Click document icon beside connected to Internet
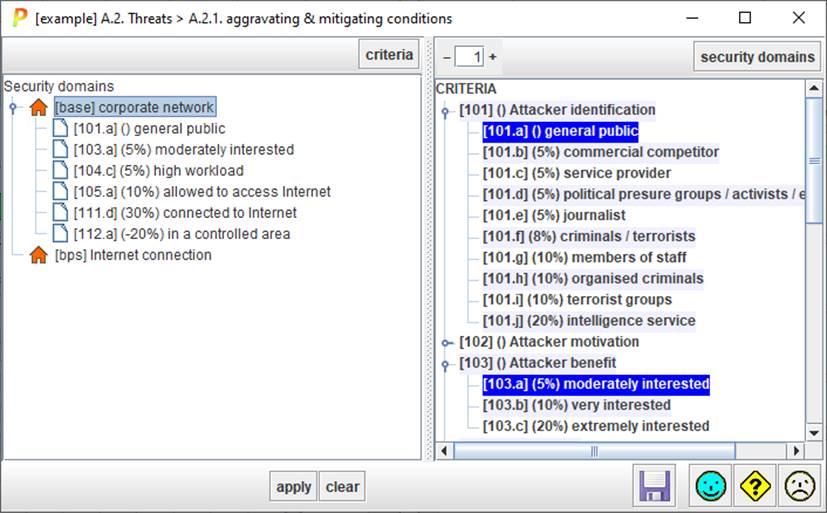827x513 pixels. click(x=60, y=213)
